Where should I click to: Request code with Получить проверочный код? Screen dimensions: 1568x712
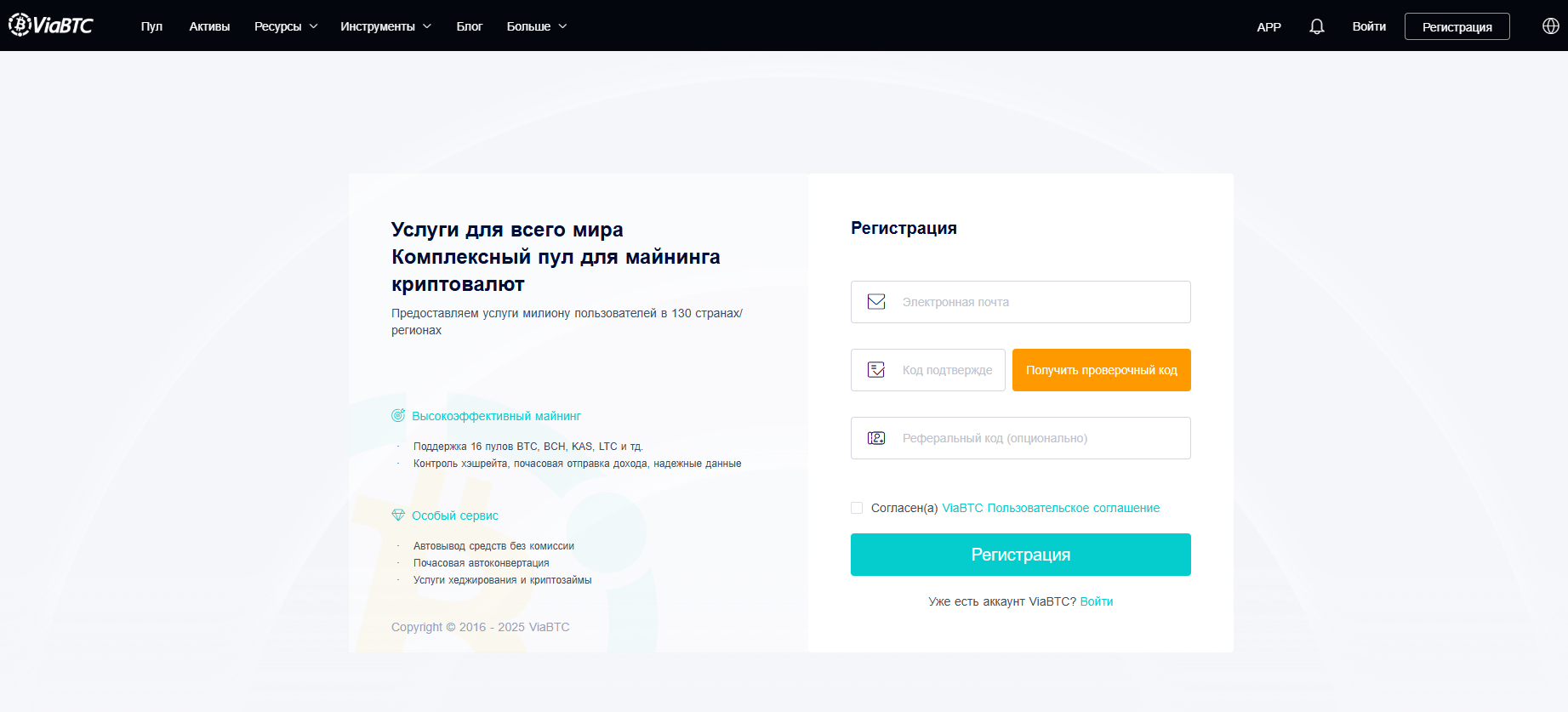click(x=1102, y=370)
